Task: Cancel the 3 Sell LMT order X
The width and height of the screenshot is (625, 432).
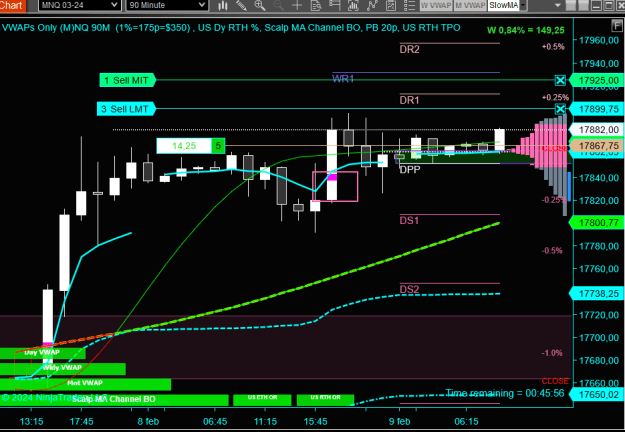Action: 560,109
